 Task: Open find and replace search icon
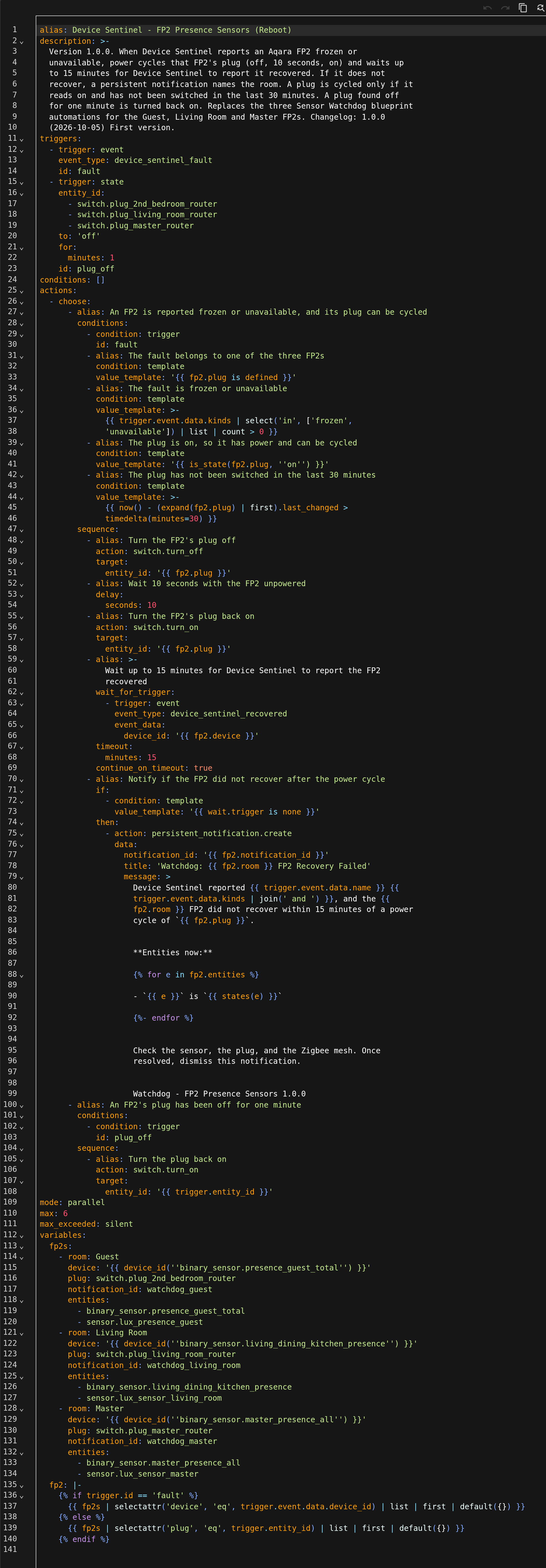pos(540,8)
